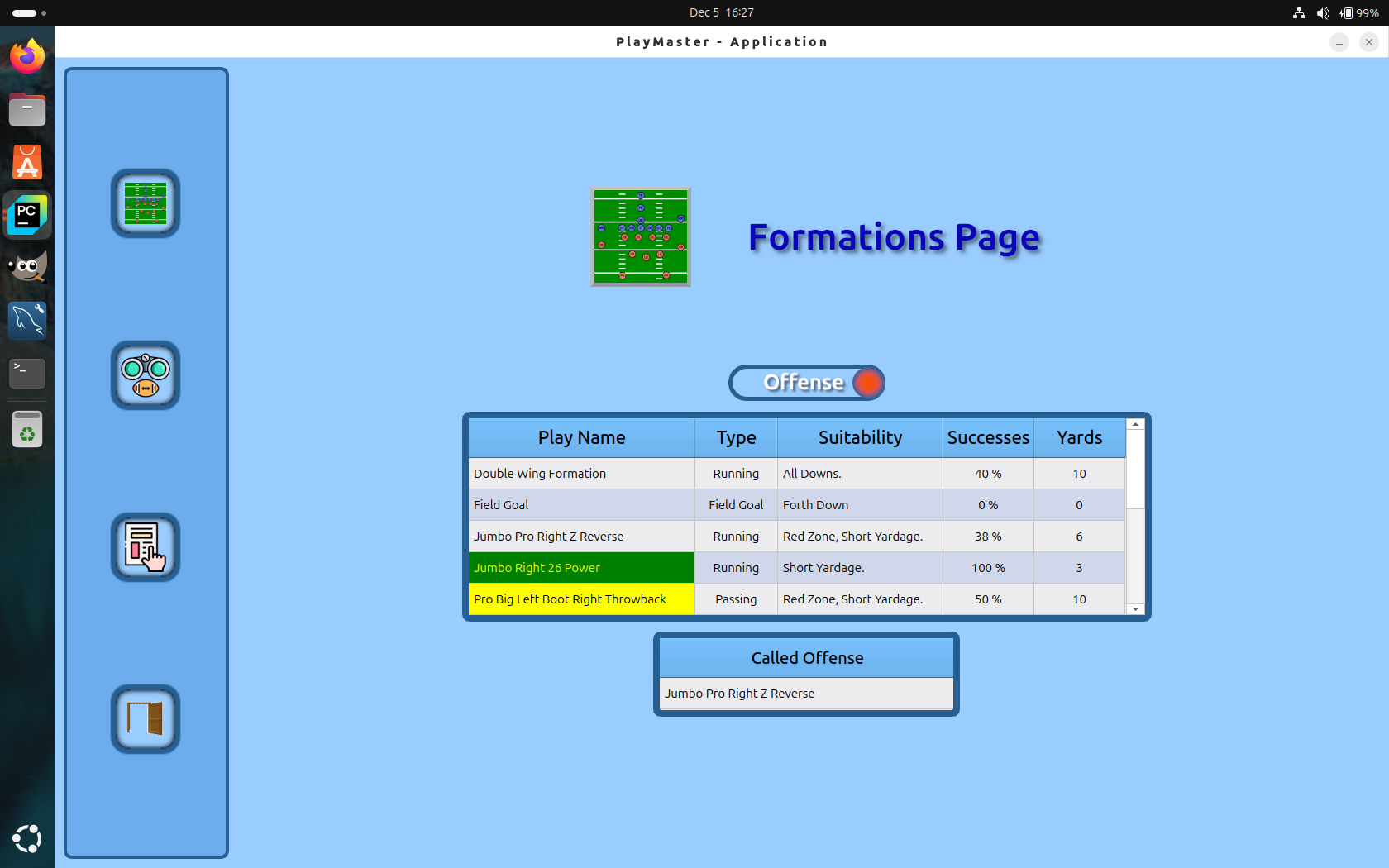1389x868 pixels.
Task: Open Terminal from the dock
Action: coord(27,373)
